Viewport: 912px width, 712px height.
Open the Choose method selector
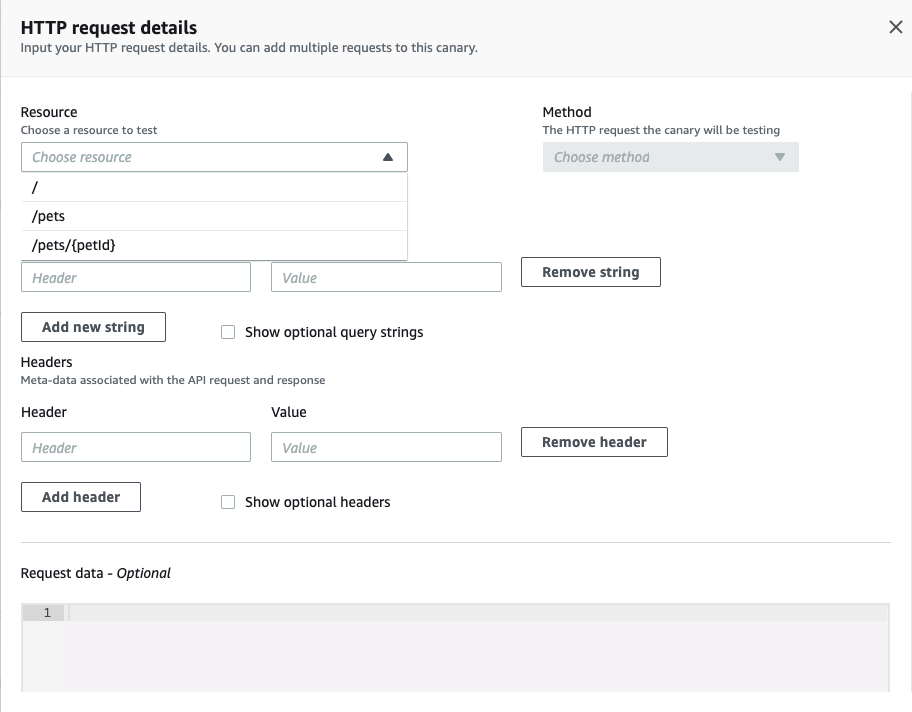coord(670,157)
